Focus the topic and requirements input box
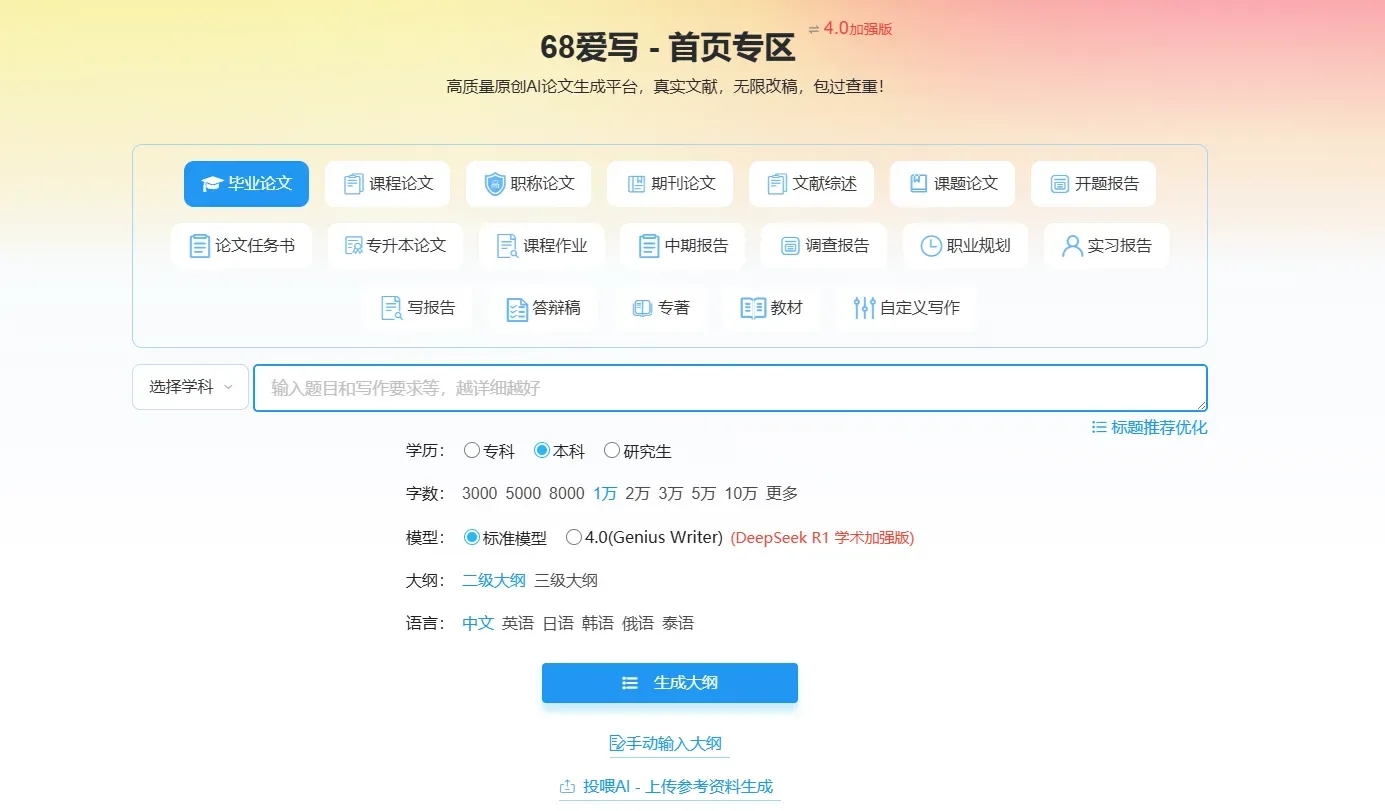Screen dimensions: 1385x811 click(729, 388)
